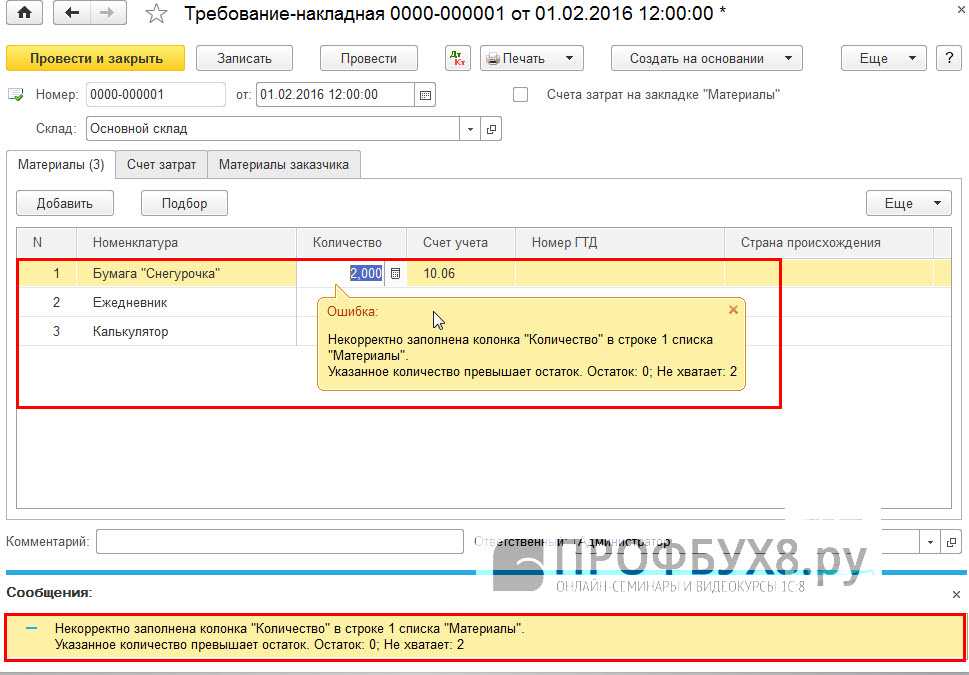Open the table Еще menu
This screenshot has width=969, height=675.
coord(909,203)
